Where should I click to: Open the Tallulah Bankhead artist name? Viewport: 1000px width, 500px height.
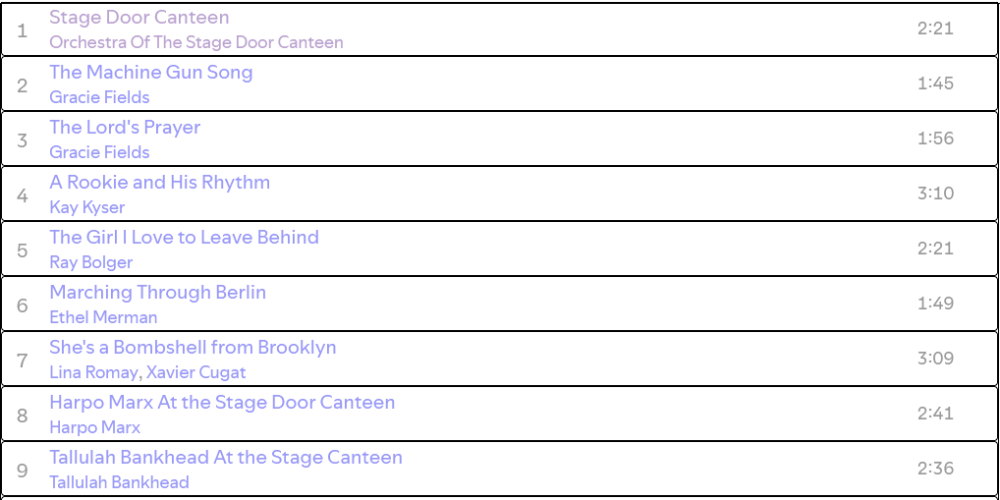tap(119, 483)
